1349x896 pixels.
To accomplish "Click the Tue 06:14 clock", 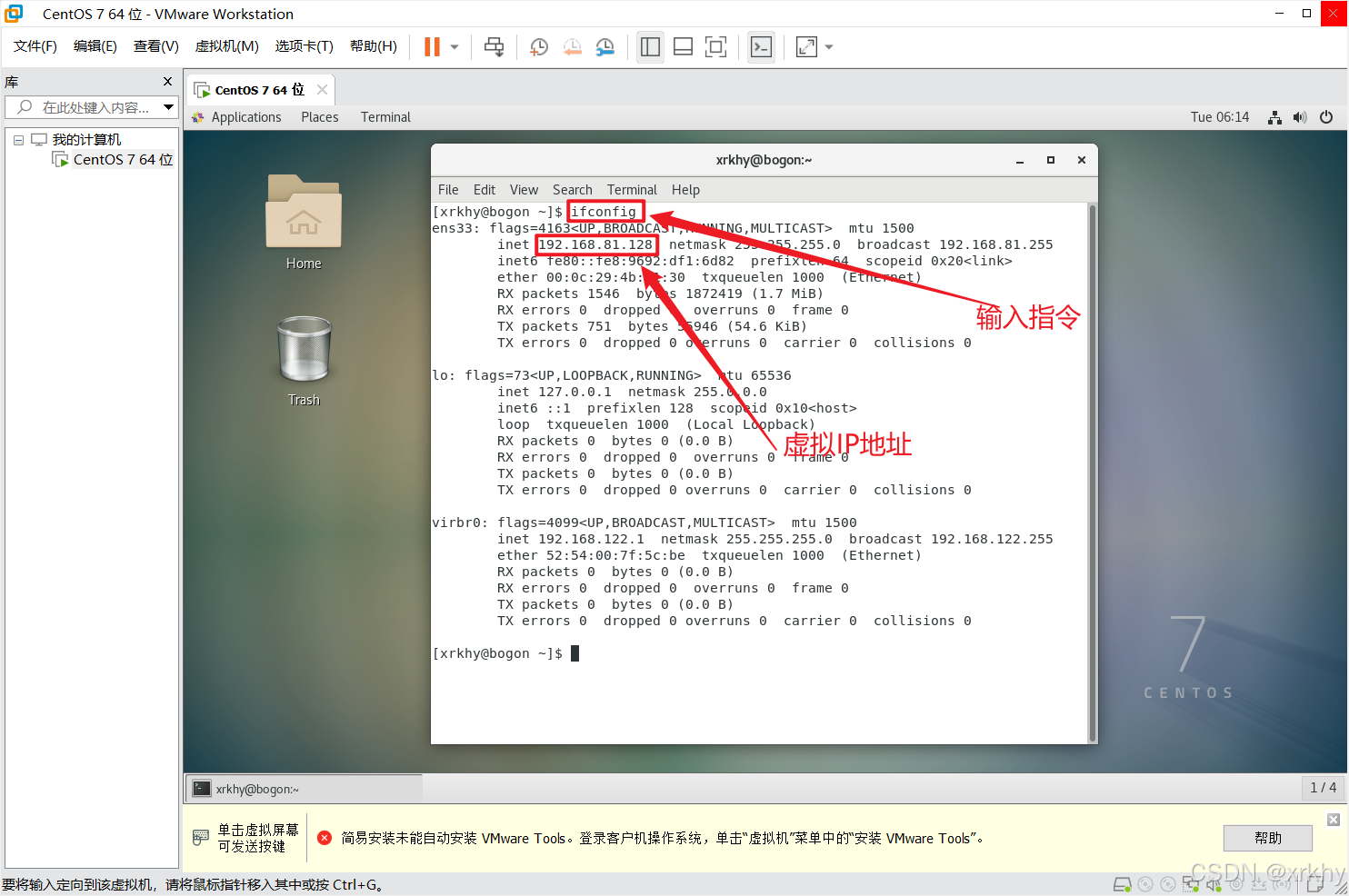I will click(x=1220, y=117).
